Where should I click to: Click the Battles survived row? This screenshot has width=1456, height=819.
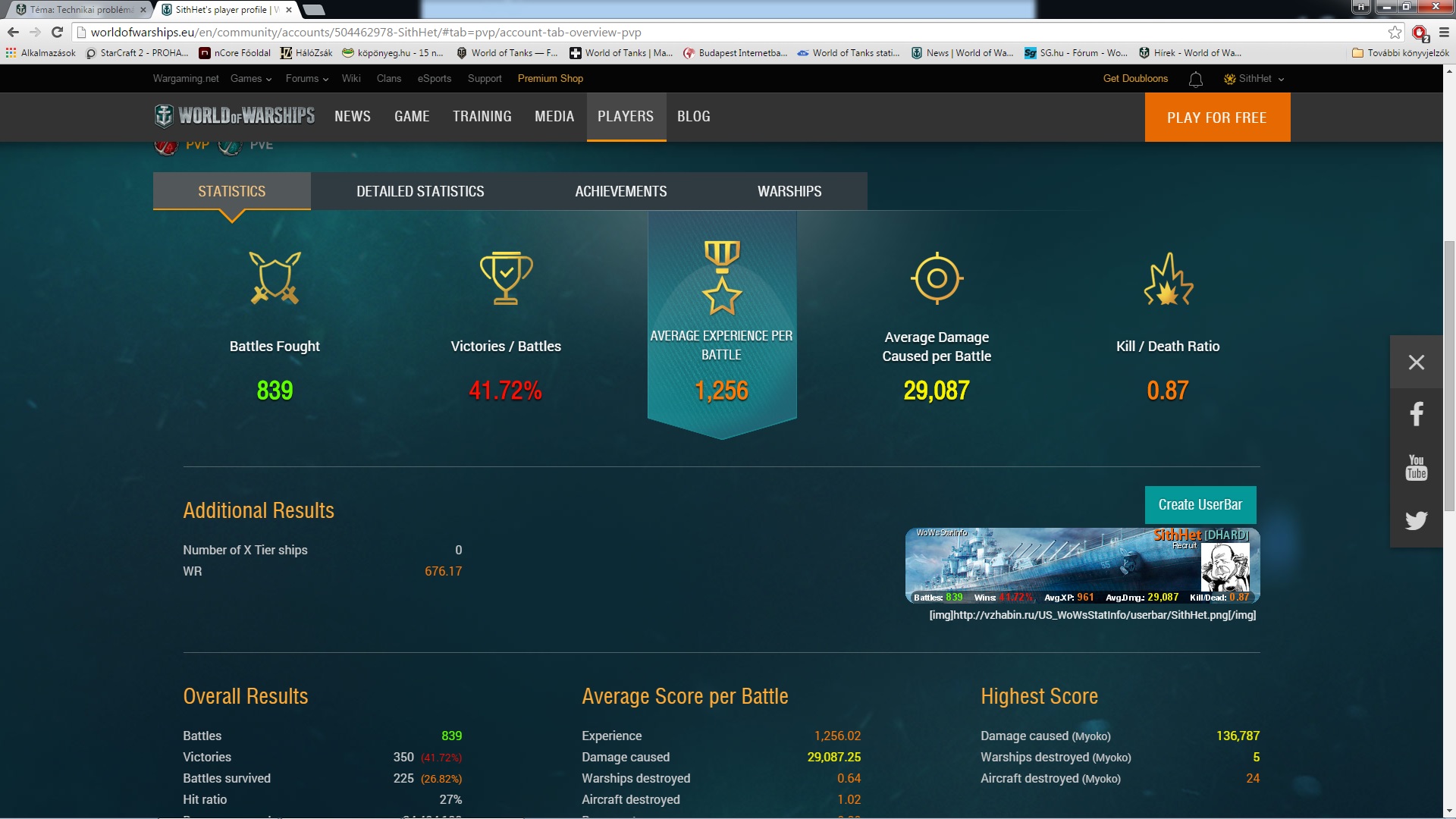pyautogui.click(x=322, y=778)
